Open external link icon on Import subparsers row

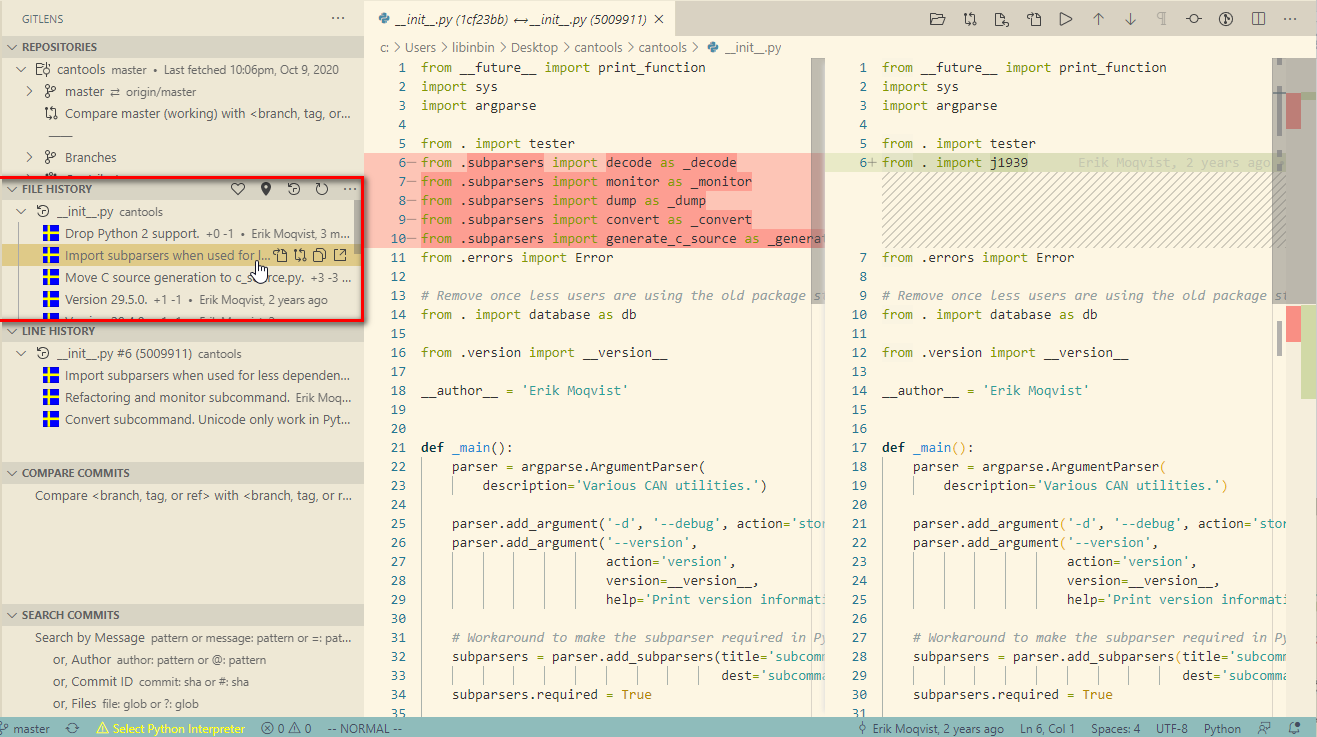[x=340, y=256]
